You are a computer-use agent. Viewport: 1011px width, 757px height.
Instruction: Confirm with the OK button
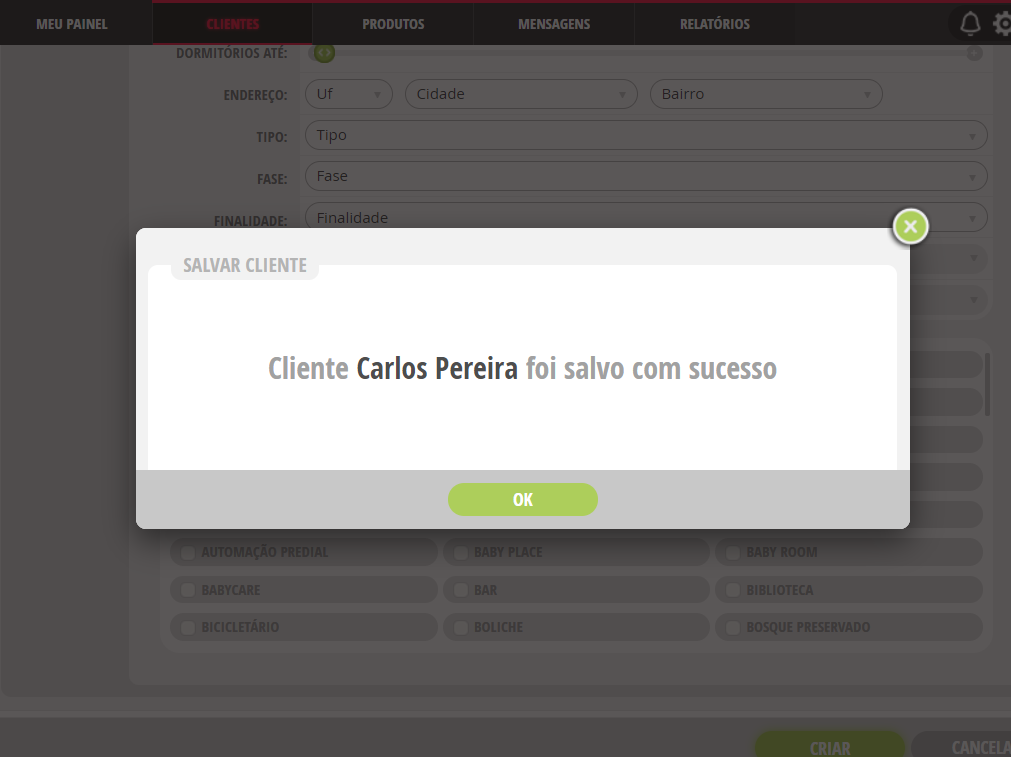522,499
